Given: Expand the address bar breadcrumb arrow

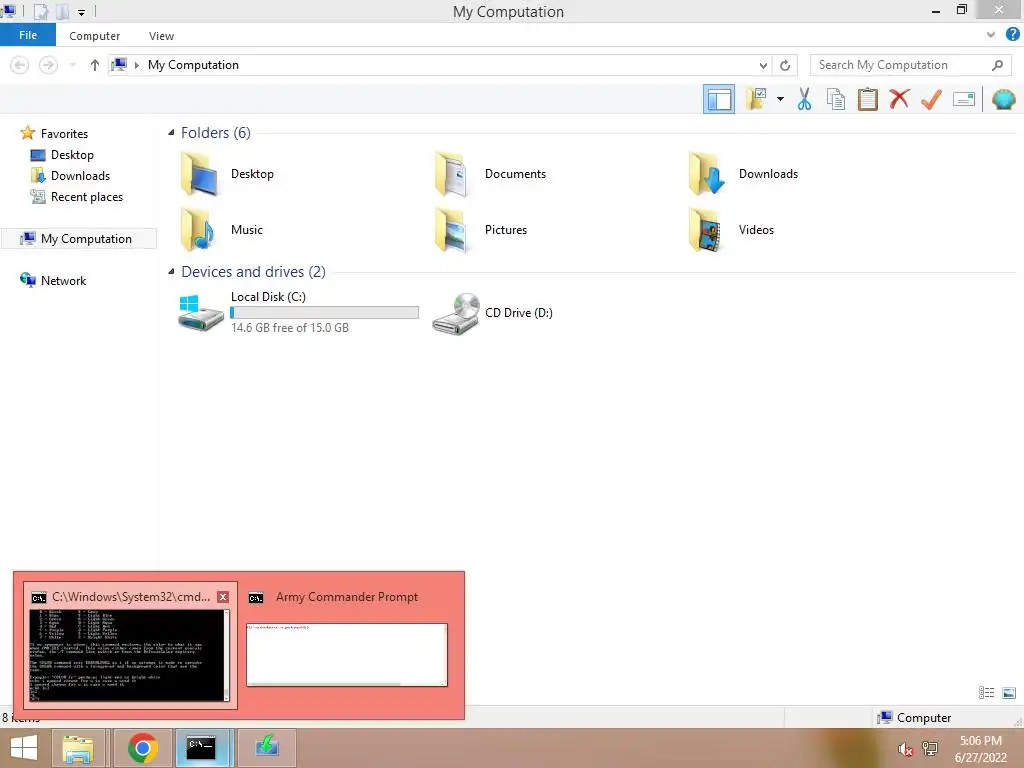Looking at the screenshot, I should [x=136, y=65].
